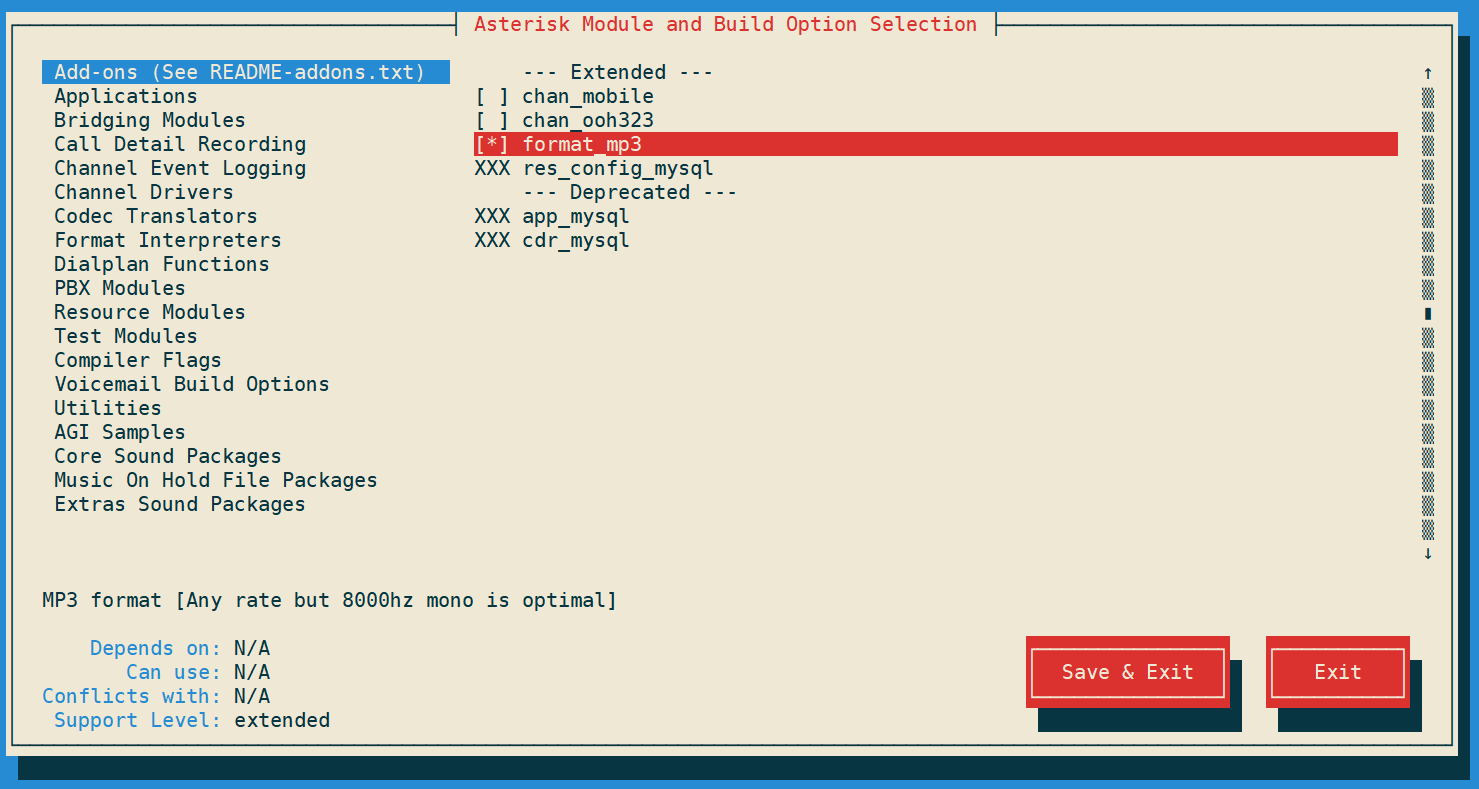Select Codec Translators category
The width and height of the screenshot is (1479, 789).
156,216
